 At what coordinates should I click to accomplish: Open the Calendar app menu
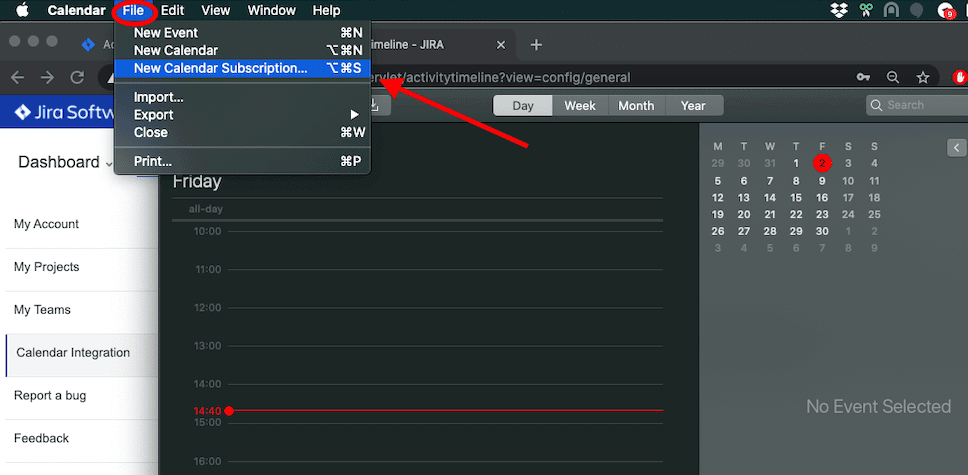77,11
